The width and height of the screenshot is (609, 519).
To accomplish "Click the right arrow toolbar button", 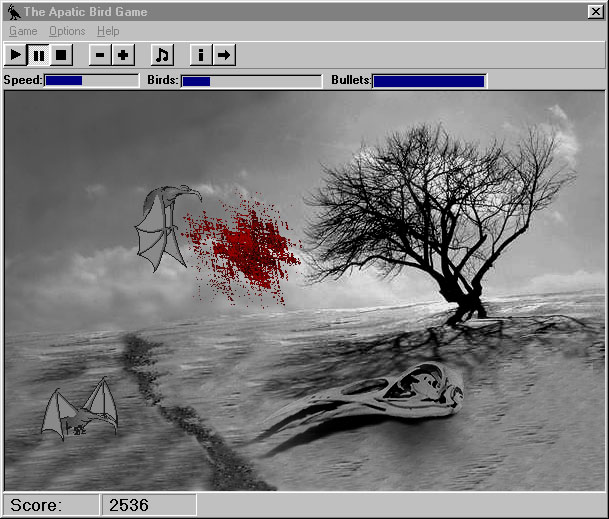I will (x=224, y=55).
